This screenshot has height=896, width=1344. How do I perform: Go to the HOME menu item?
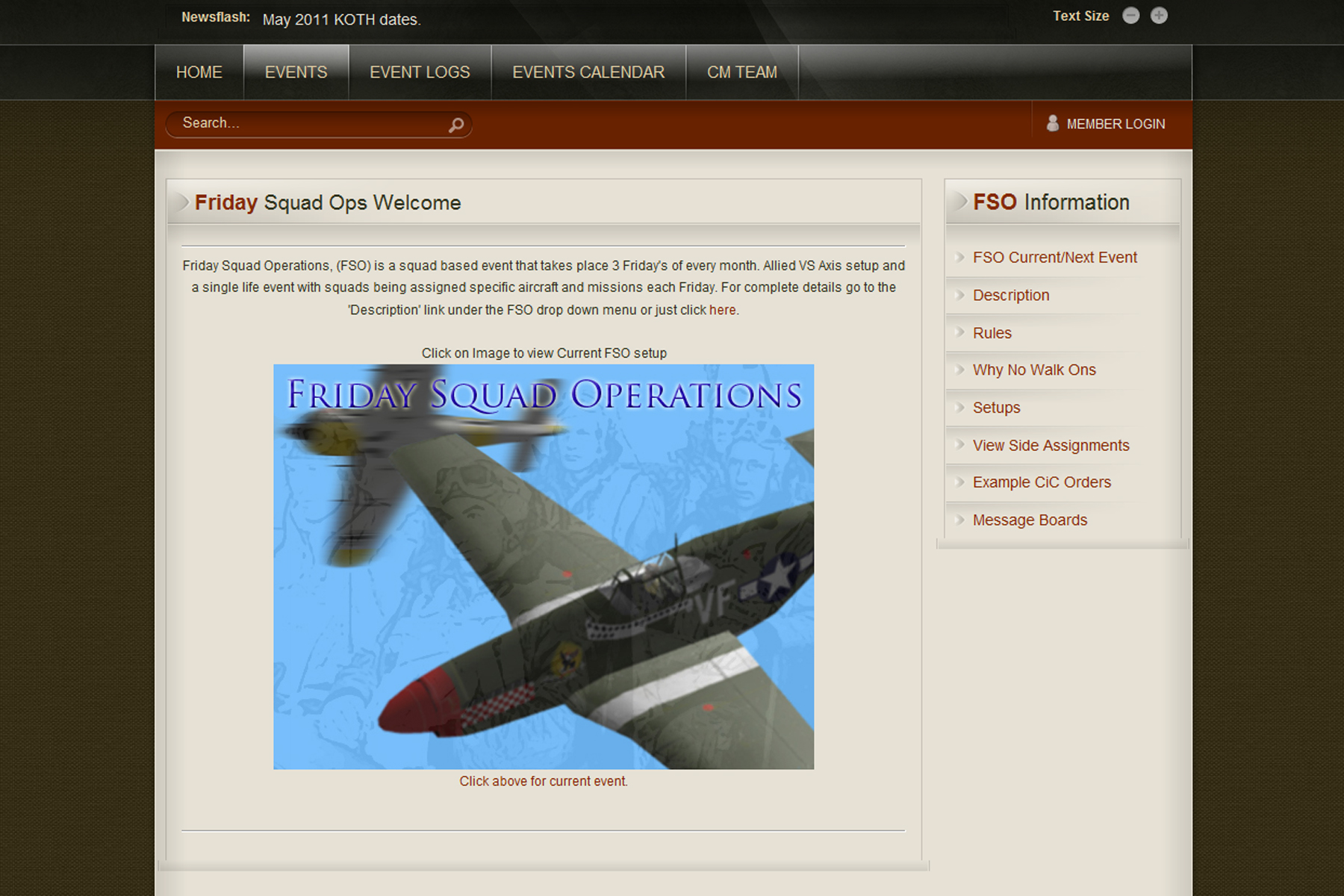[199, 72]
